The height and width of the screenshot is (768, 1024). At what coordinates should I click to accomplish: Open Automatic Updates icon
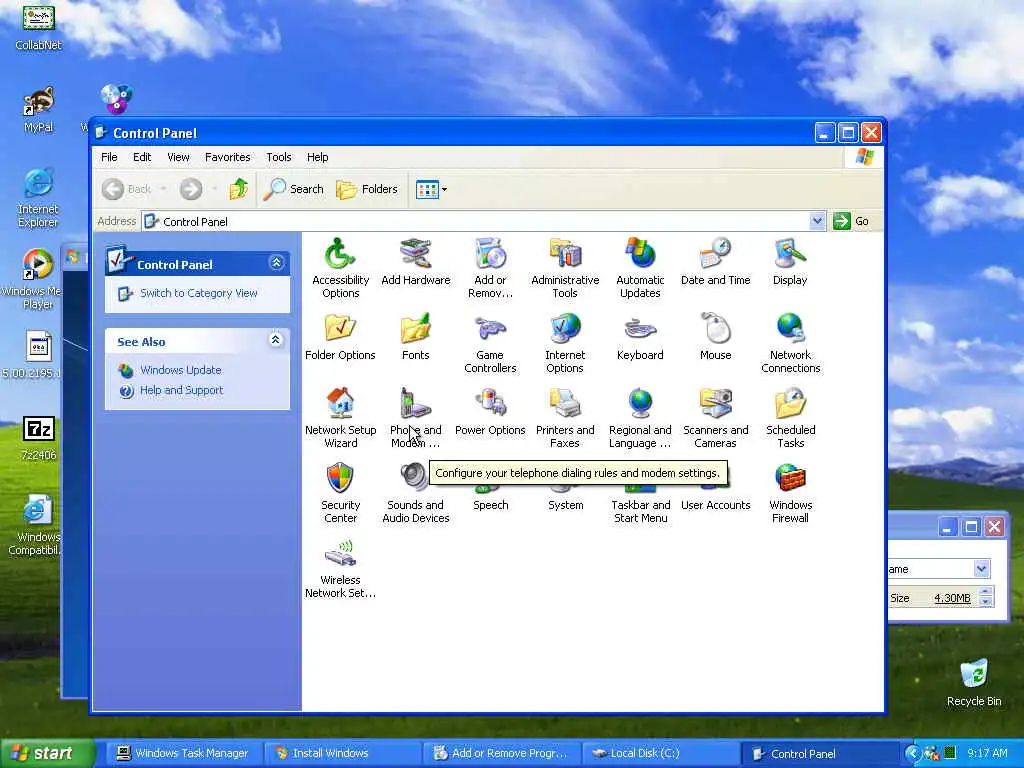click(x=640, y=268)
